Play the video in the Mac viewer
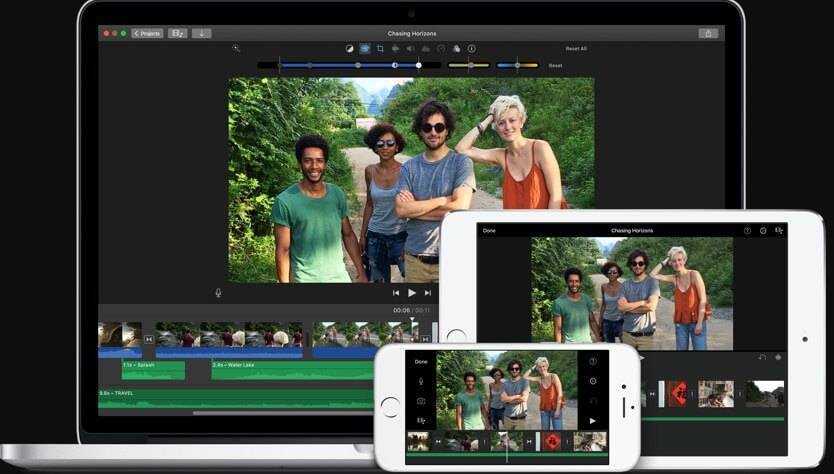This screenshot has width=834, height=474. (411, 293)
